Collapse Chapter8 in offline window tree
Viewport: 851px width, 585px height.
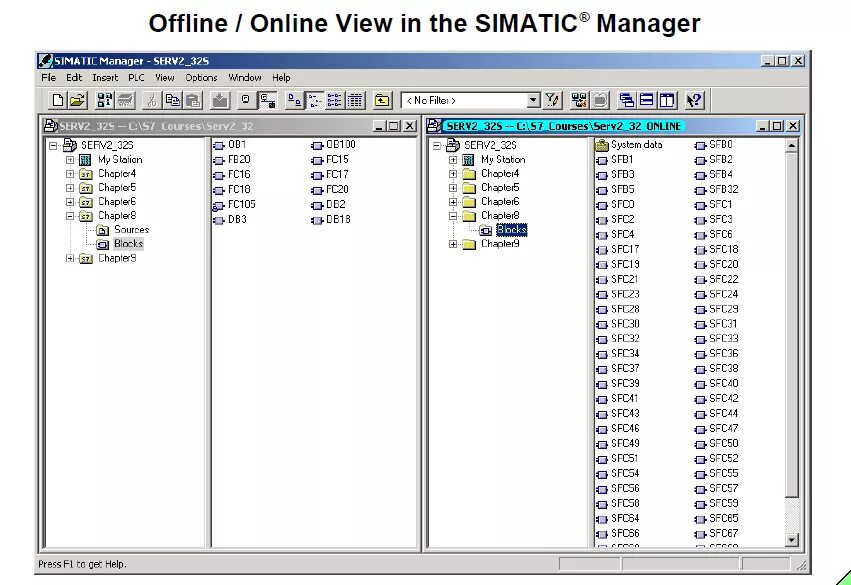(x=69, y=216)
